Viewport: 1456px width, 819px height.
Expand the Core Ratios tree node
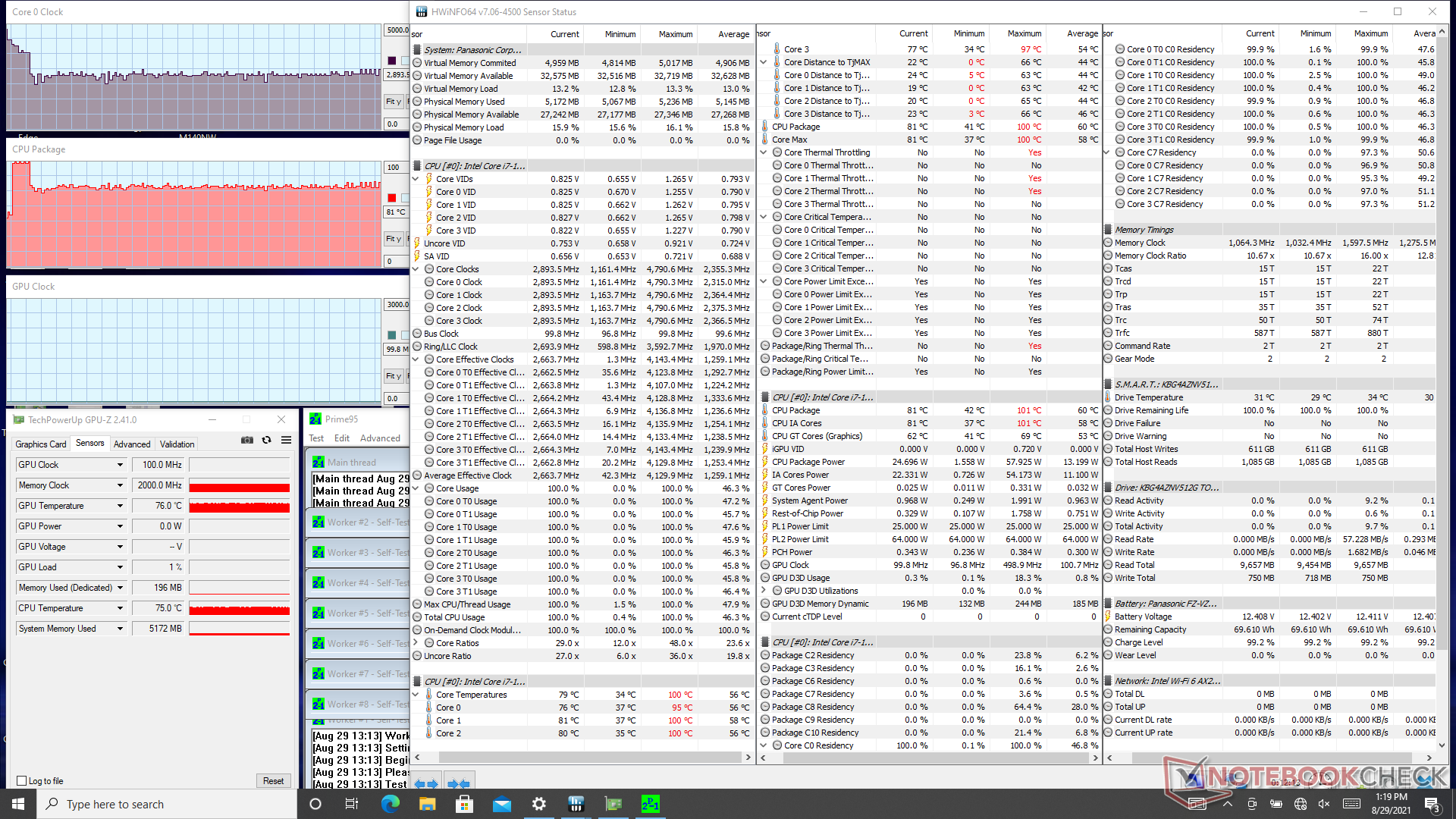pyautogui.click(x=416, y=643)
